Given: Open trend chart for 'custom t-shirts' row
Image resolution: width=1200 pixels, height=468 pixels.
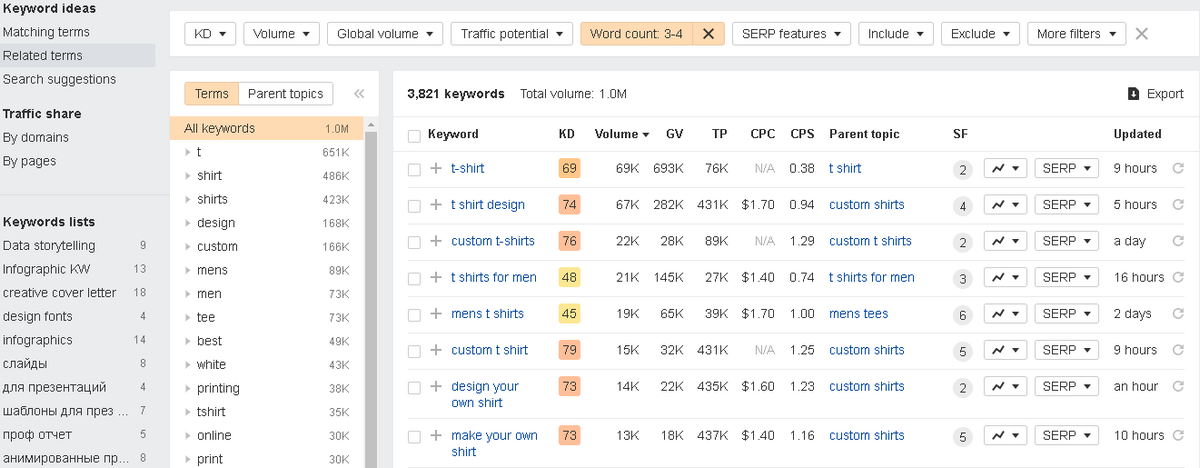Looking at the screenshot, I should click(x=1005, y=241).
